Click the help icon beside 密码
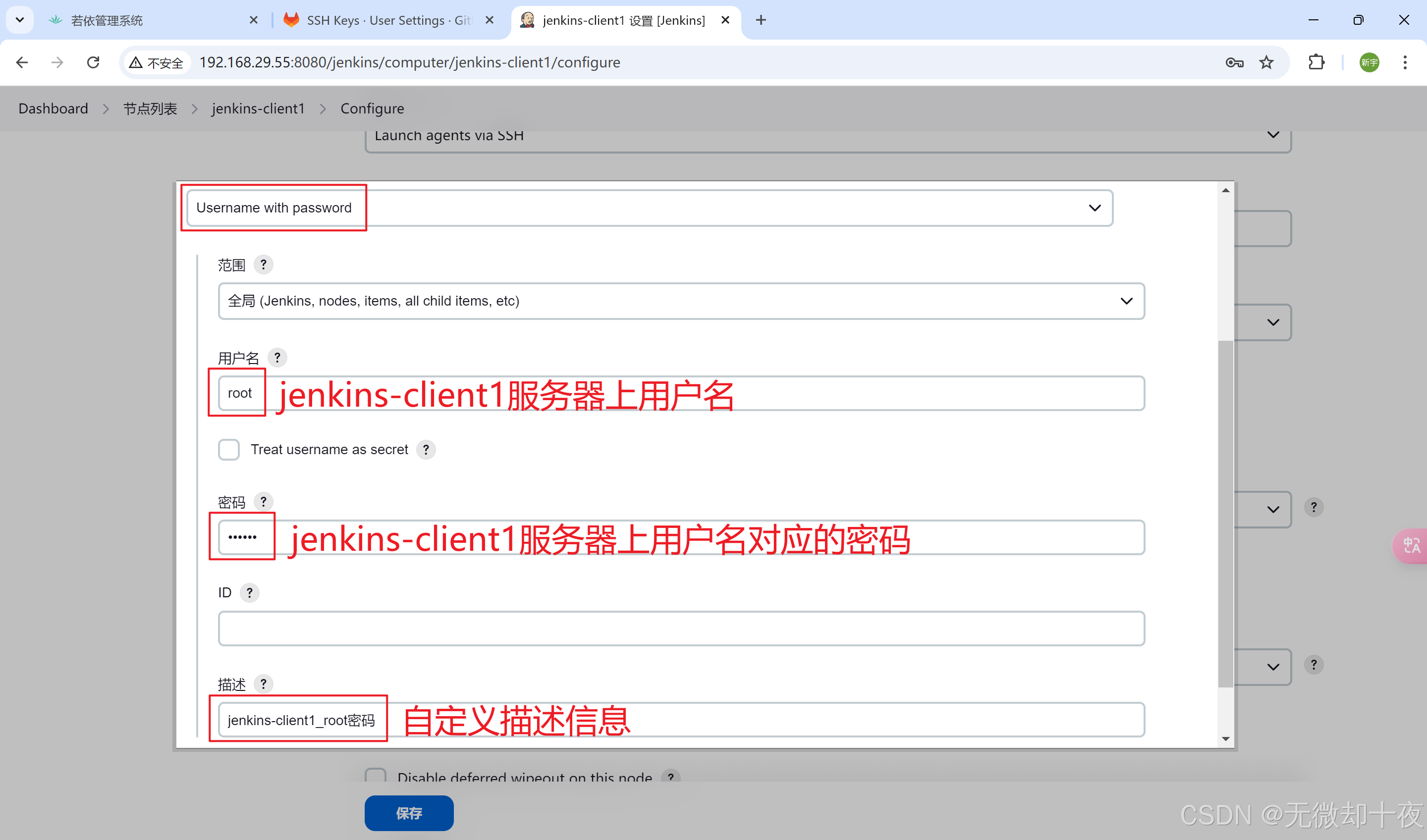This screenshot has width=1427, height=840. coord(263,502)
